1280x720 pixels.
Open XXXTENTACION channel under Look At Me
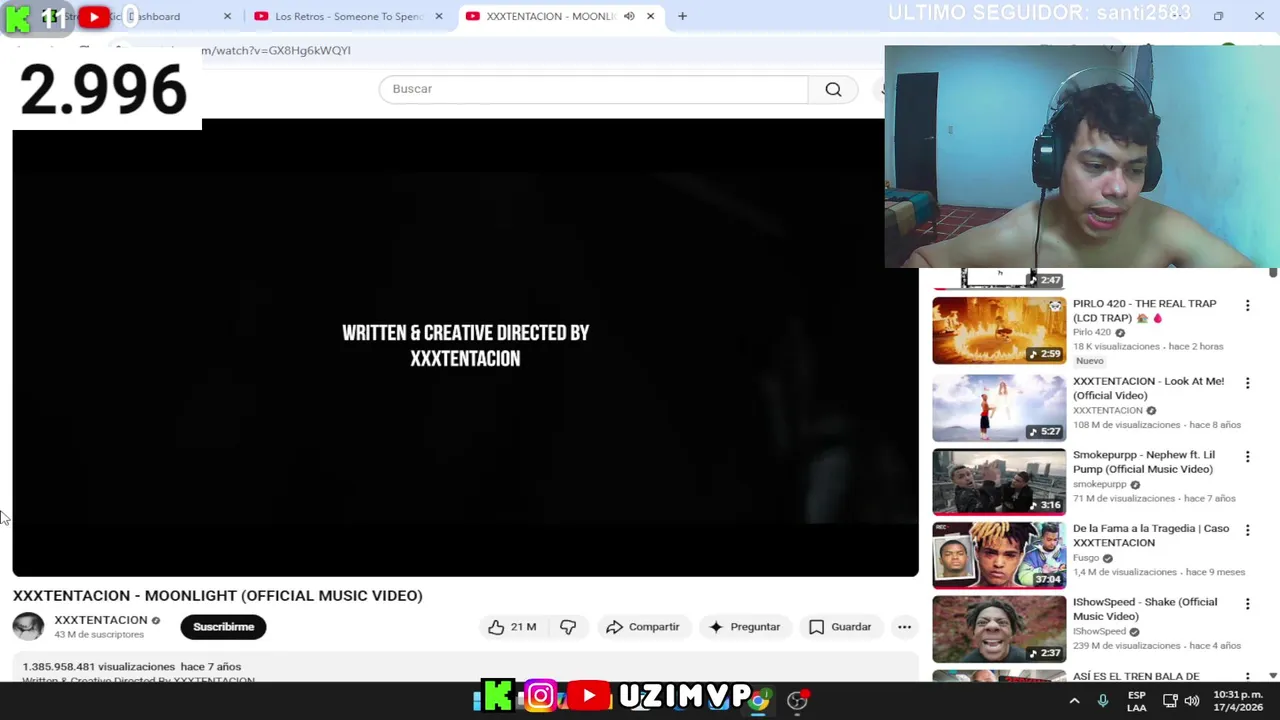tap(1107, 410)
